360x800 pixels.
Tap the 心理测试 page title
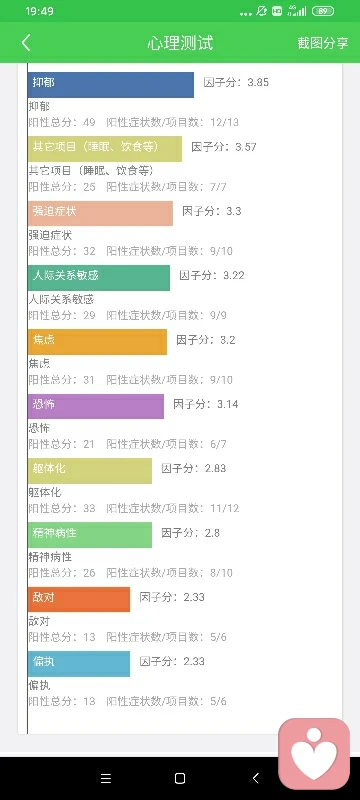180,43
